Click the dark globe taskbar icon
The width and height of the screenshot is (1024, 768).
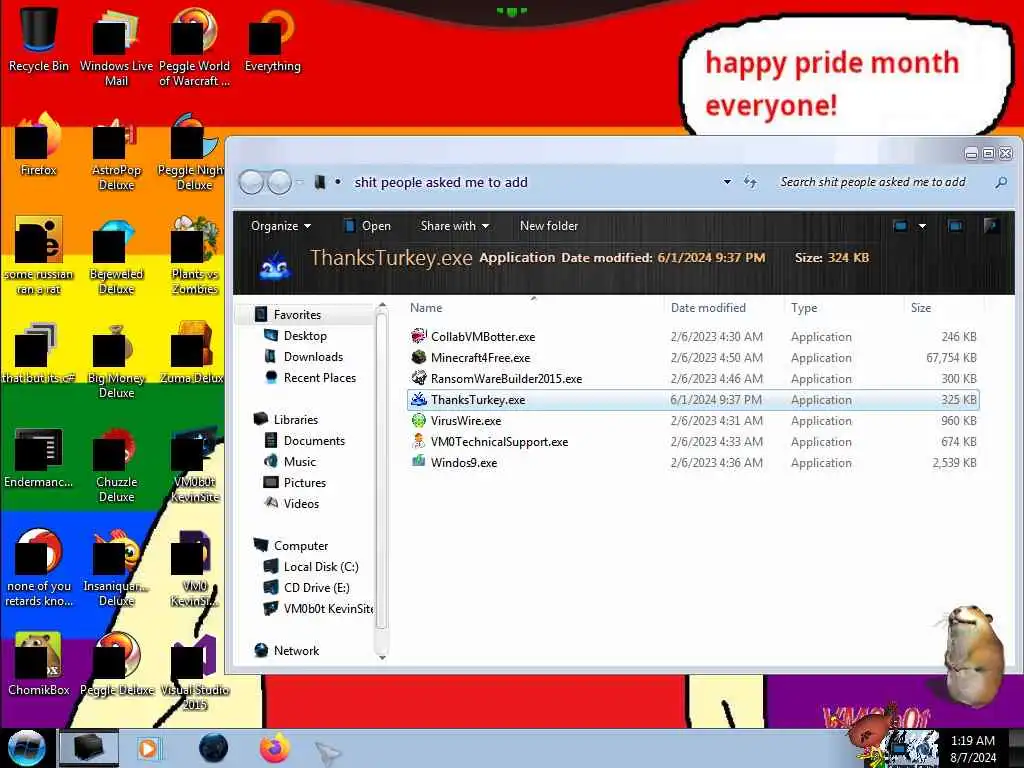coord(213,748)
